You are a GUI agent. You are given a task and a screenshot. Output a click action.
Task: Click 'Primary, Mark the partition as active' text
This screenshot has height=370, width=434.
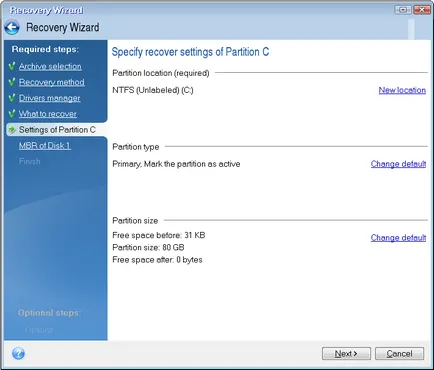(x=176, y=164)
